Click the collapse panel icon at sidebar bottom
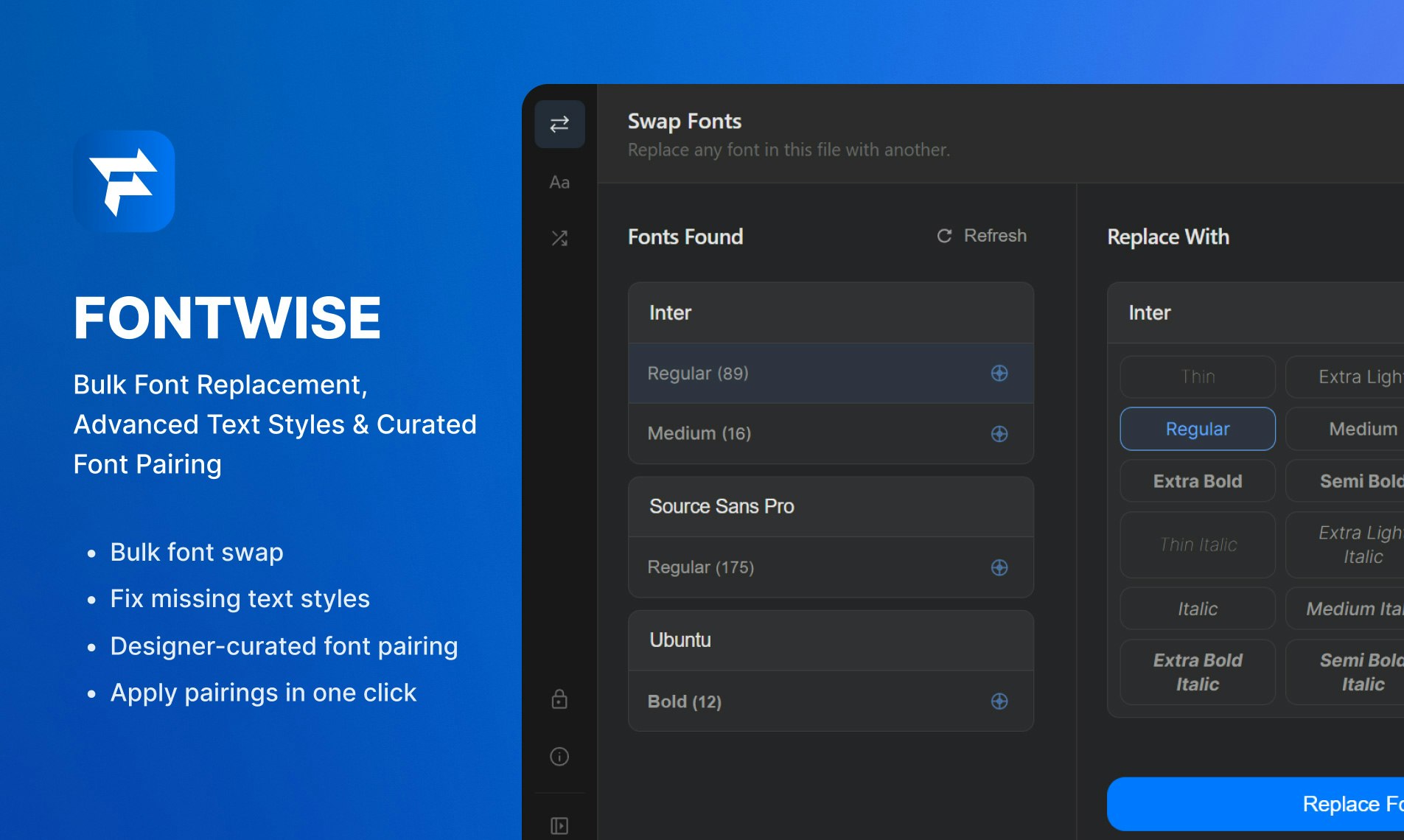The image size is (1404, 840). [559, 825]
